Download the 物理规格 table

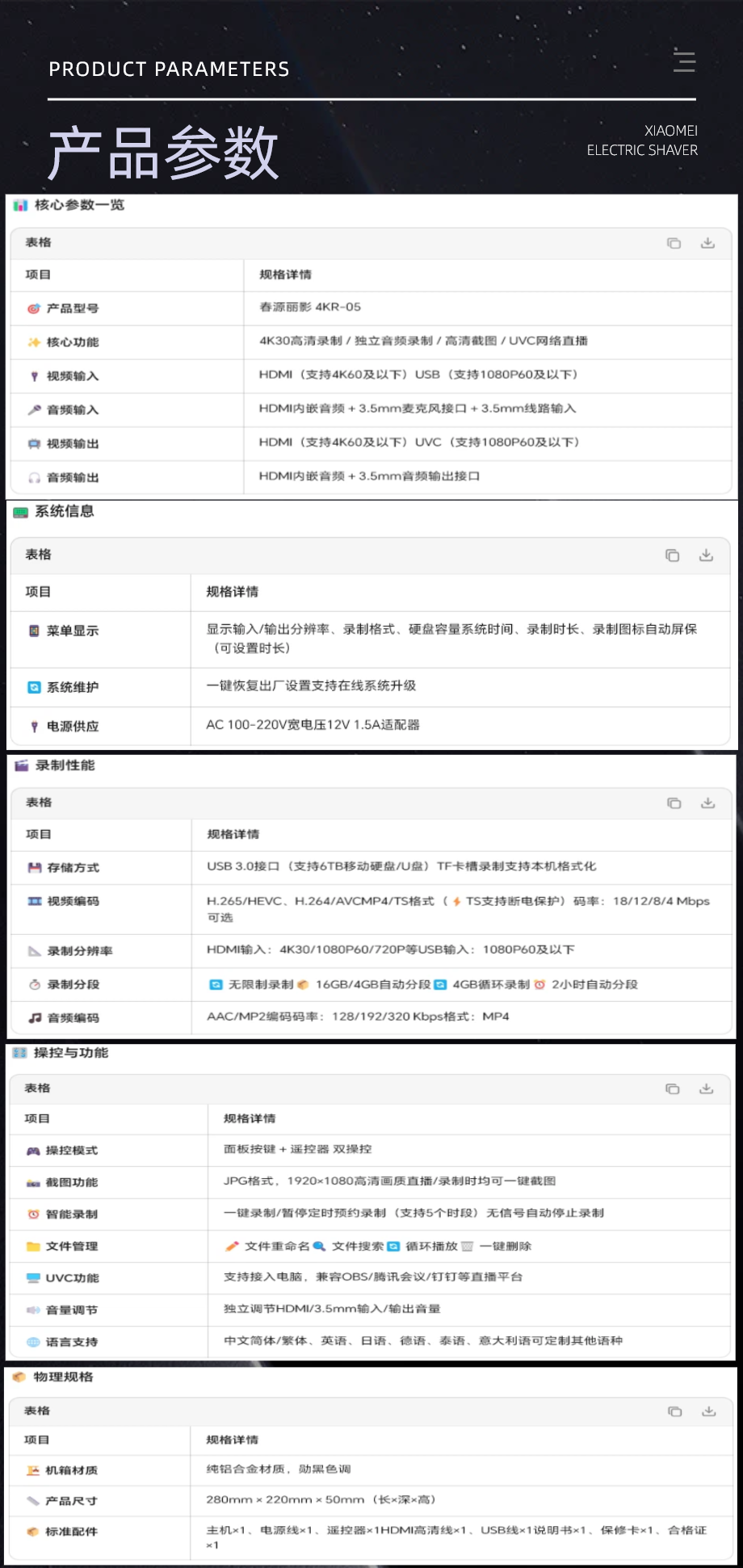tap(708, 1411)
